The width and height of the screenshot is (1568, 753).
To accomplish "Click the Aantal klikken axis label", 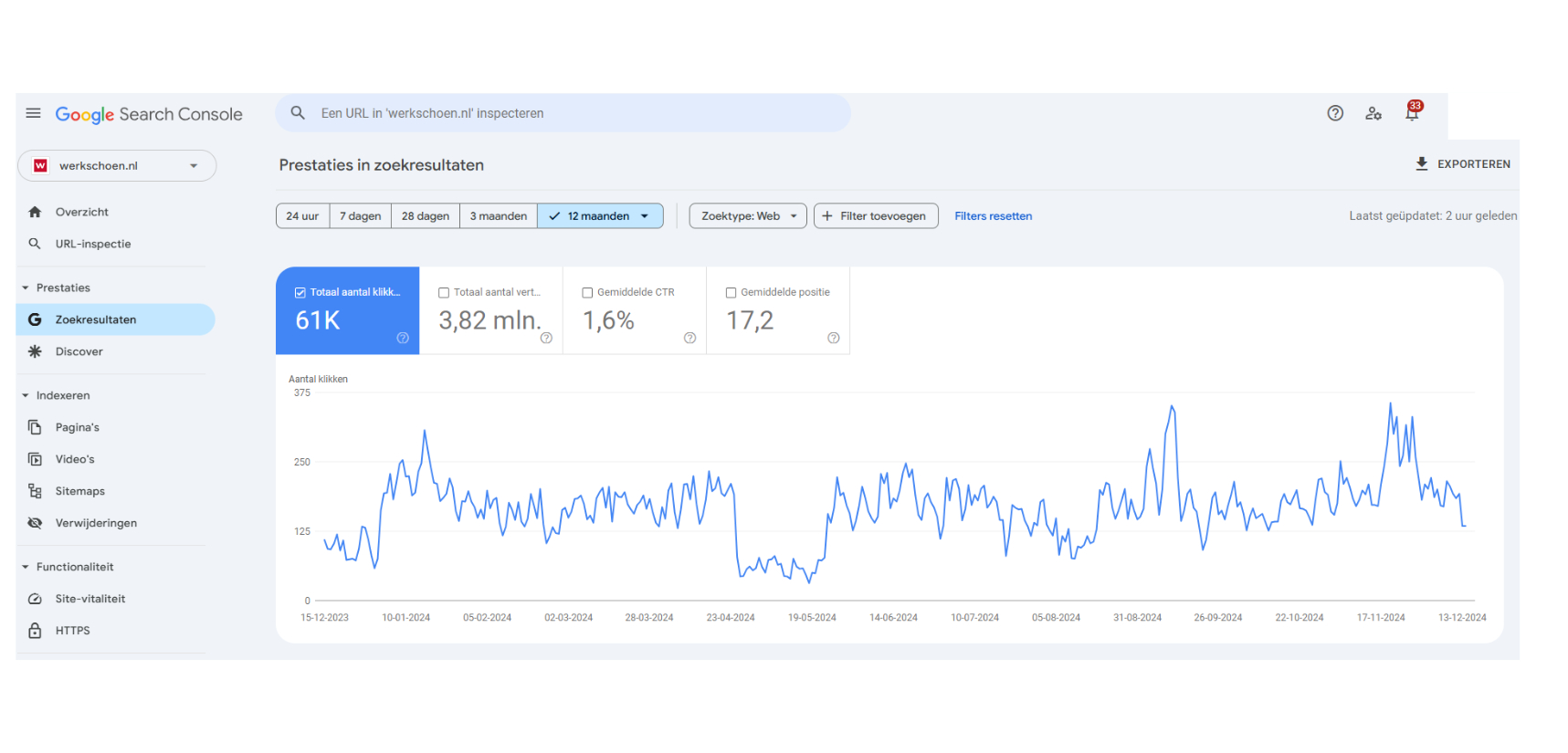I will tap(318, 379).
